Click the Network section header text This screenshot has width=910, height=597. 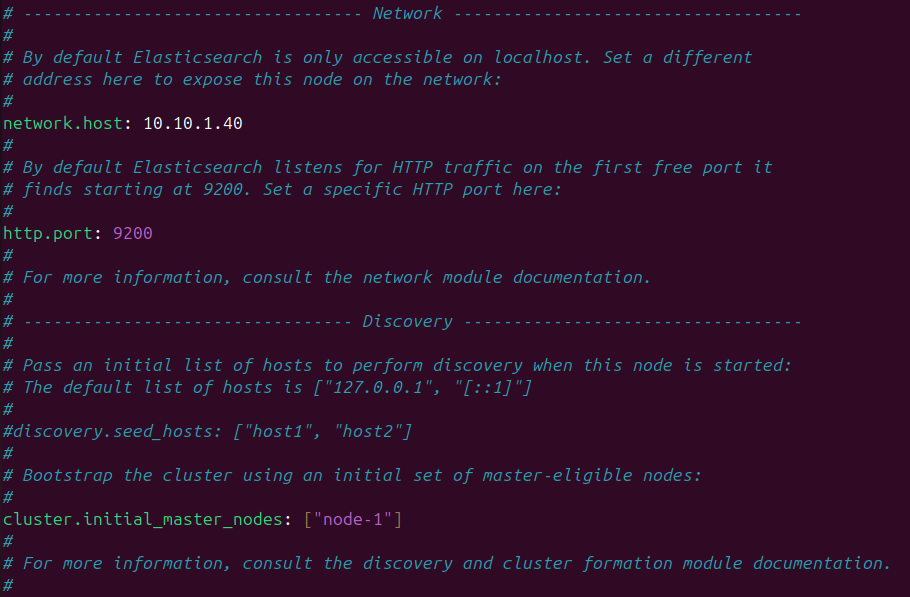click(x=407, y=13)
